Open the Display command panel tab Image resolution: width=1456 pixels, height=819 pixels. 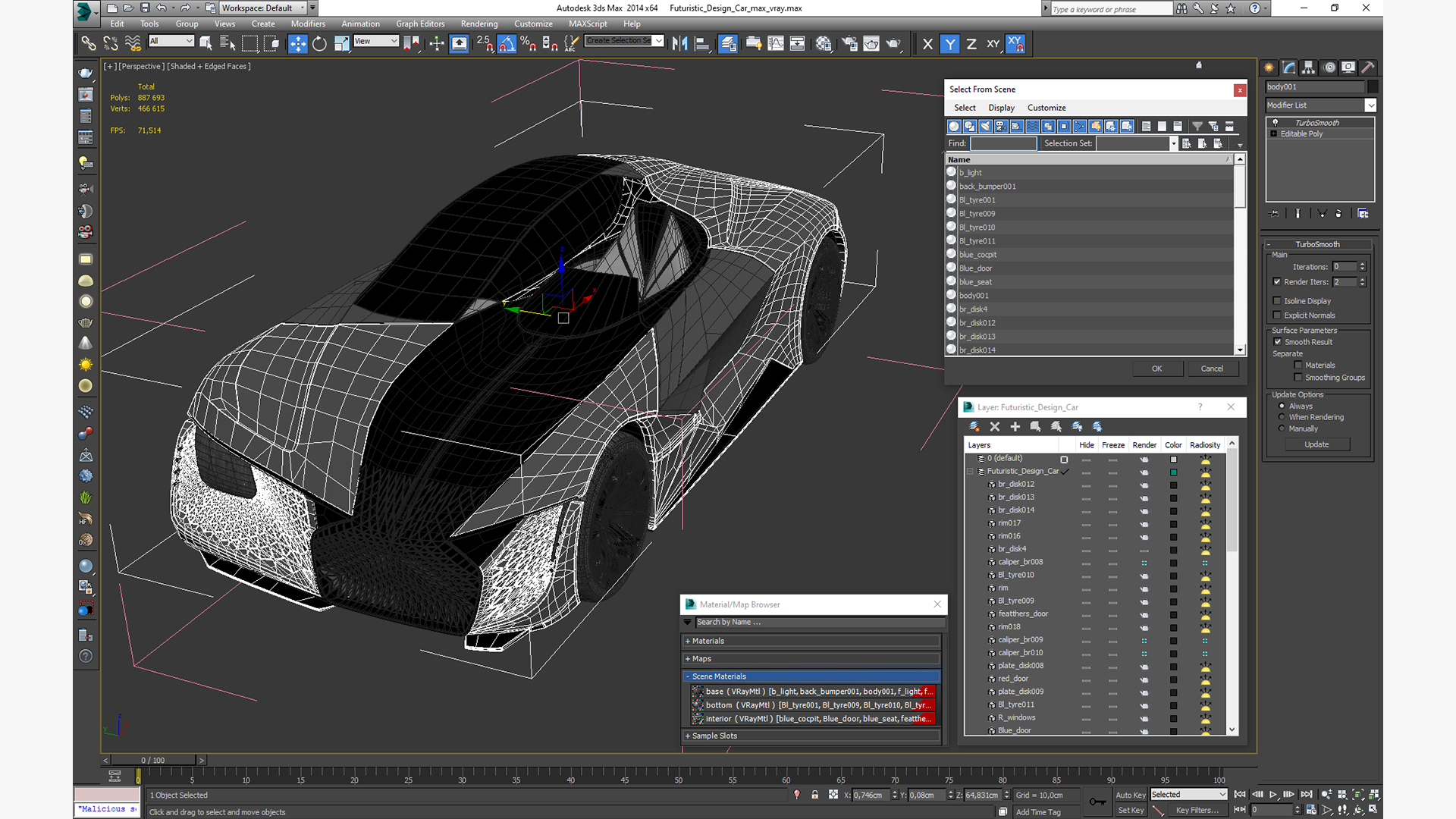click(1348, 67)
